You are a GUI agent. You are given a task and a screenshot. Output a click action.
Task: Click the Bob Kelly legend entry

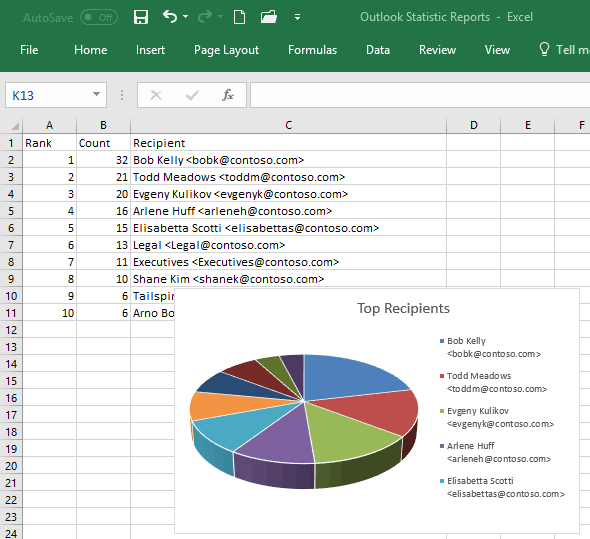coord(491,347)
